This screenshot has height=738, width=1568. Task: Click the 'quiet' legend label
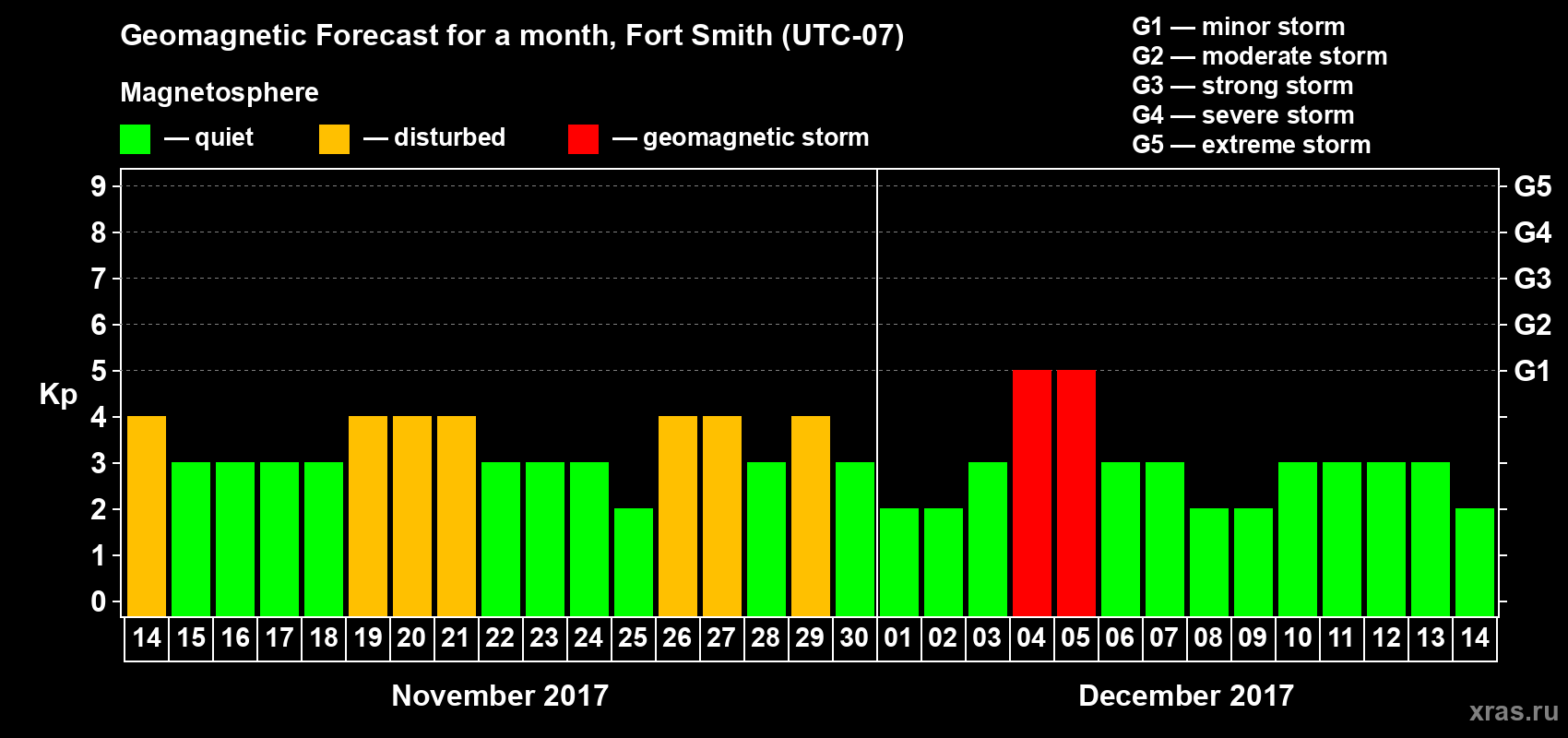[x=224, y=137]
